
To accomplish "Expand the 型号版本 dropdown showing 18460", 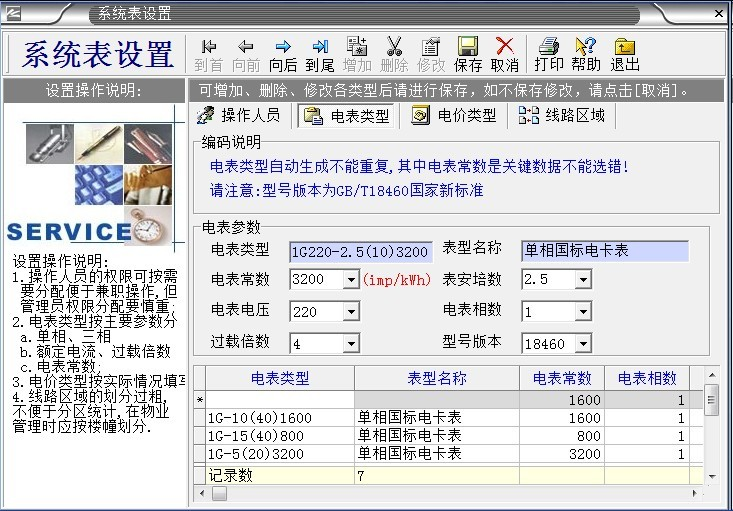I will [583, 343].
